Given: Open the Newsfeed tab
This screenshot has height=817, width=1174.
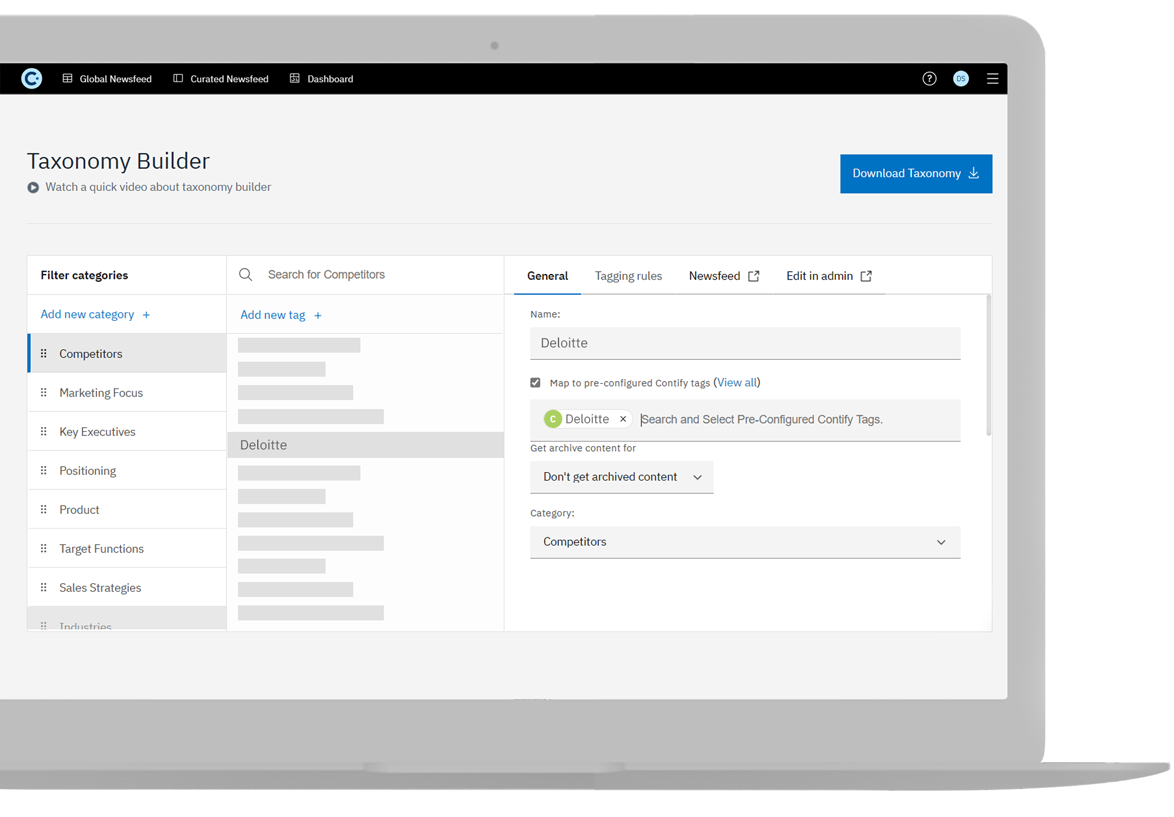Looking at the screenshot, I should click(x=723, y=276).
